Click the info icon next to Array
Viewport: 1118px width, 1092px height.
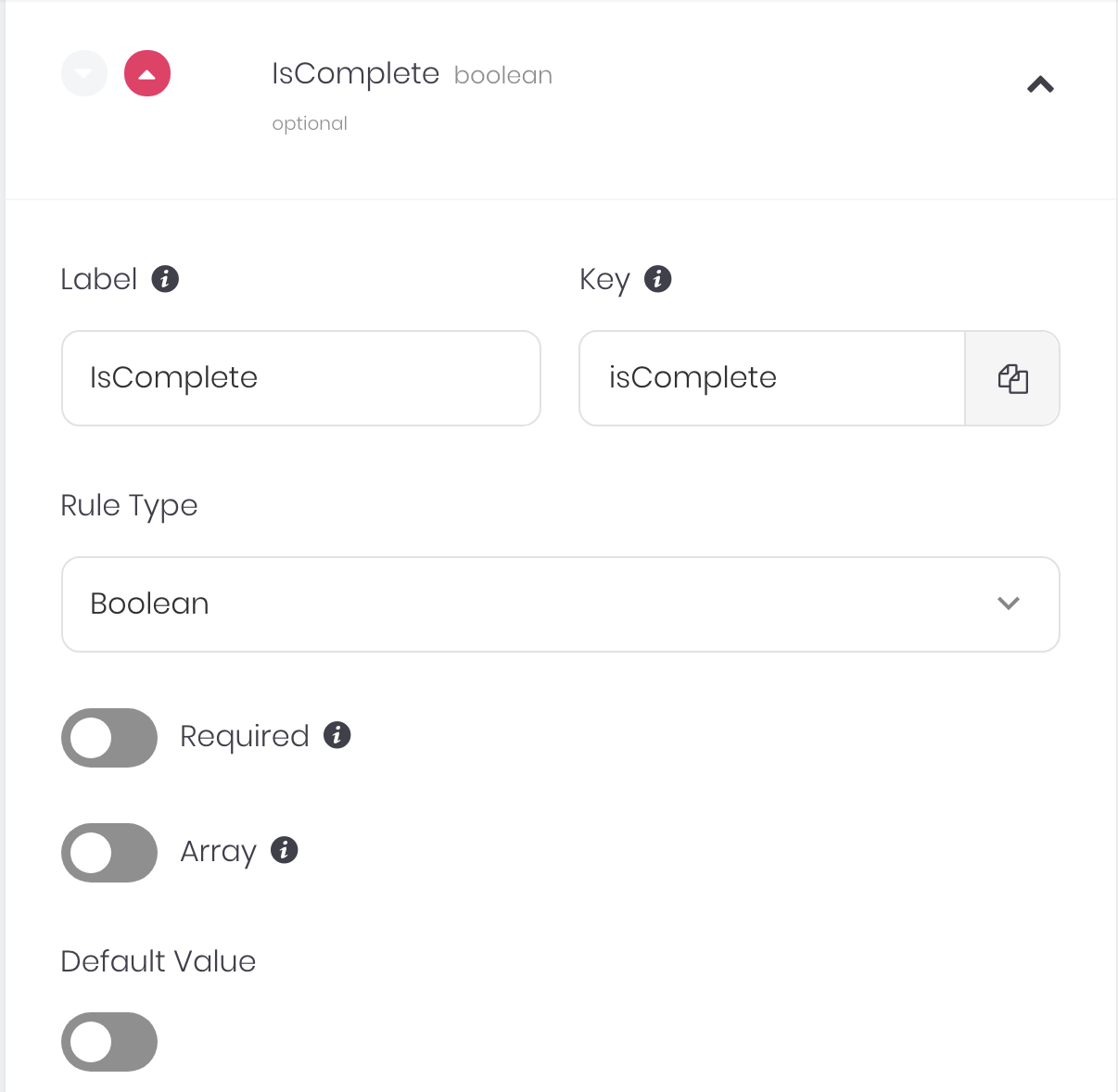coord(285,850)
